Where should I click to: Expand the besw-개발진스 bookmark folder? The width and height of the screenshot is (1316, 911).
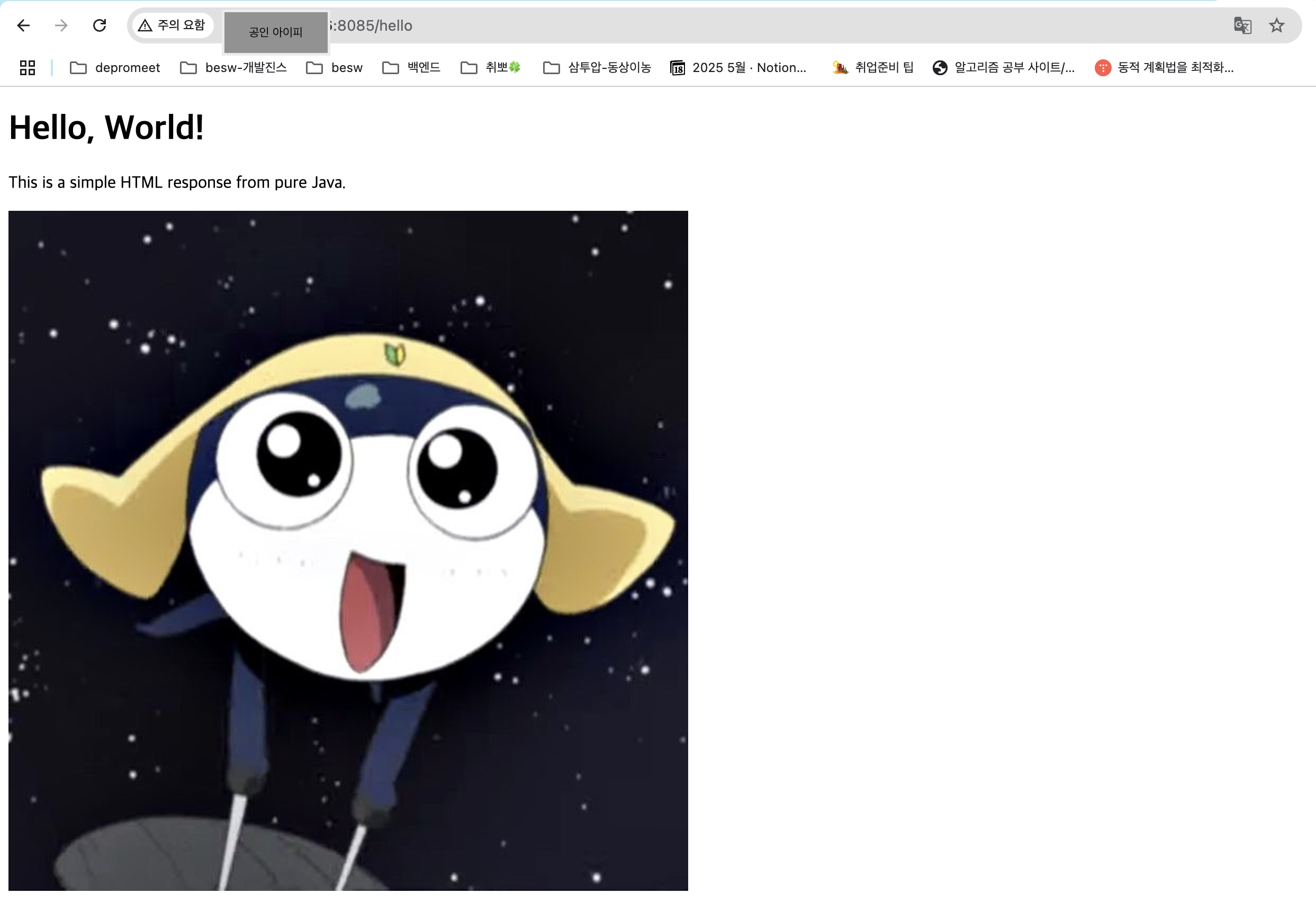tap(233, 68)
